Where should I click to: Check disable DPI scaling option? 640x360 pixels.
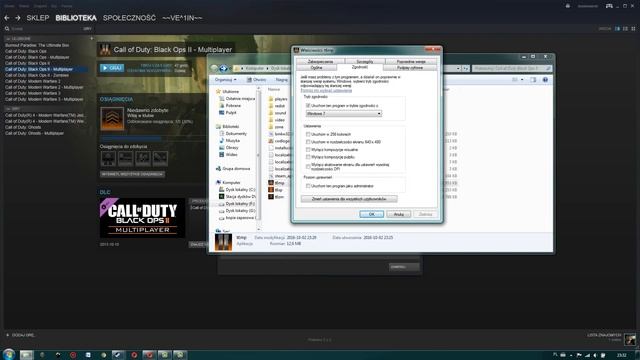click(308, 167)
